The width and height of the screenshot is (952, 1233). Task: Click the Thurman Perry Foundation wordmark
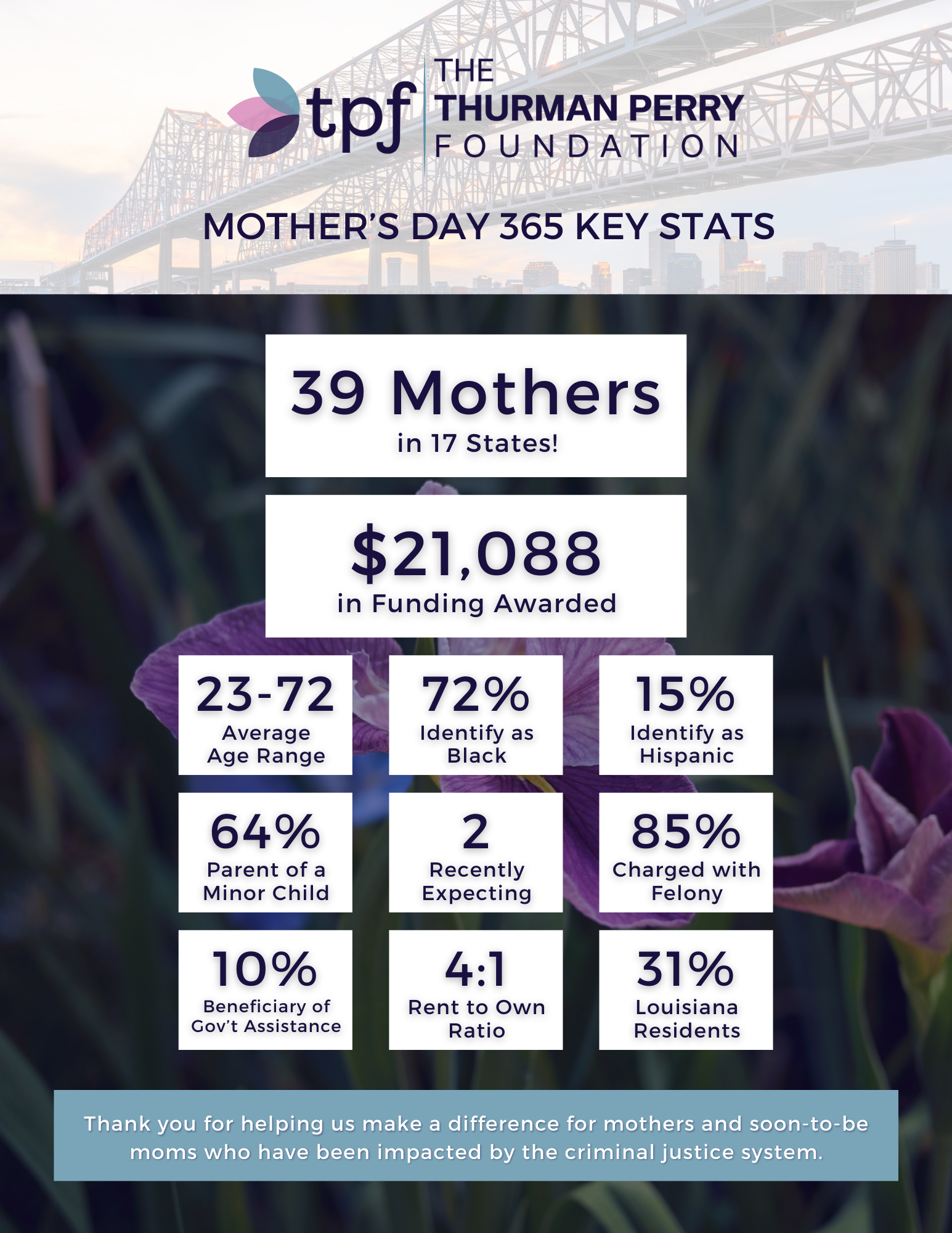588,109
